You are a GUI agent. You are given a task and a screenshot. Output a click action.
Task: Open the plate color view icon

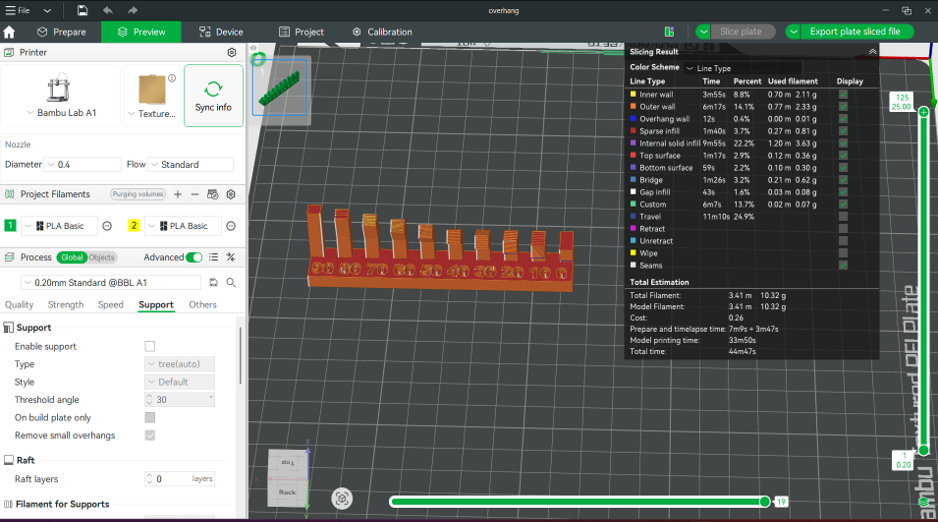[x=669, y=32]
